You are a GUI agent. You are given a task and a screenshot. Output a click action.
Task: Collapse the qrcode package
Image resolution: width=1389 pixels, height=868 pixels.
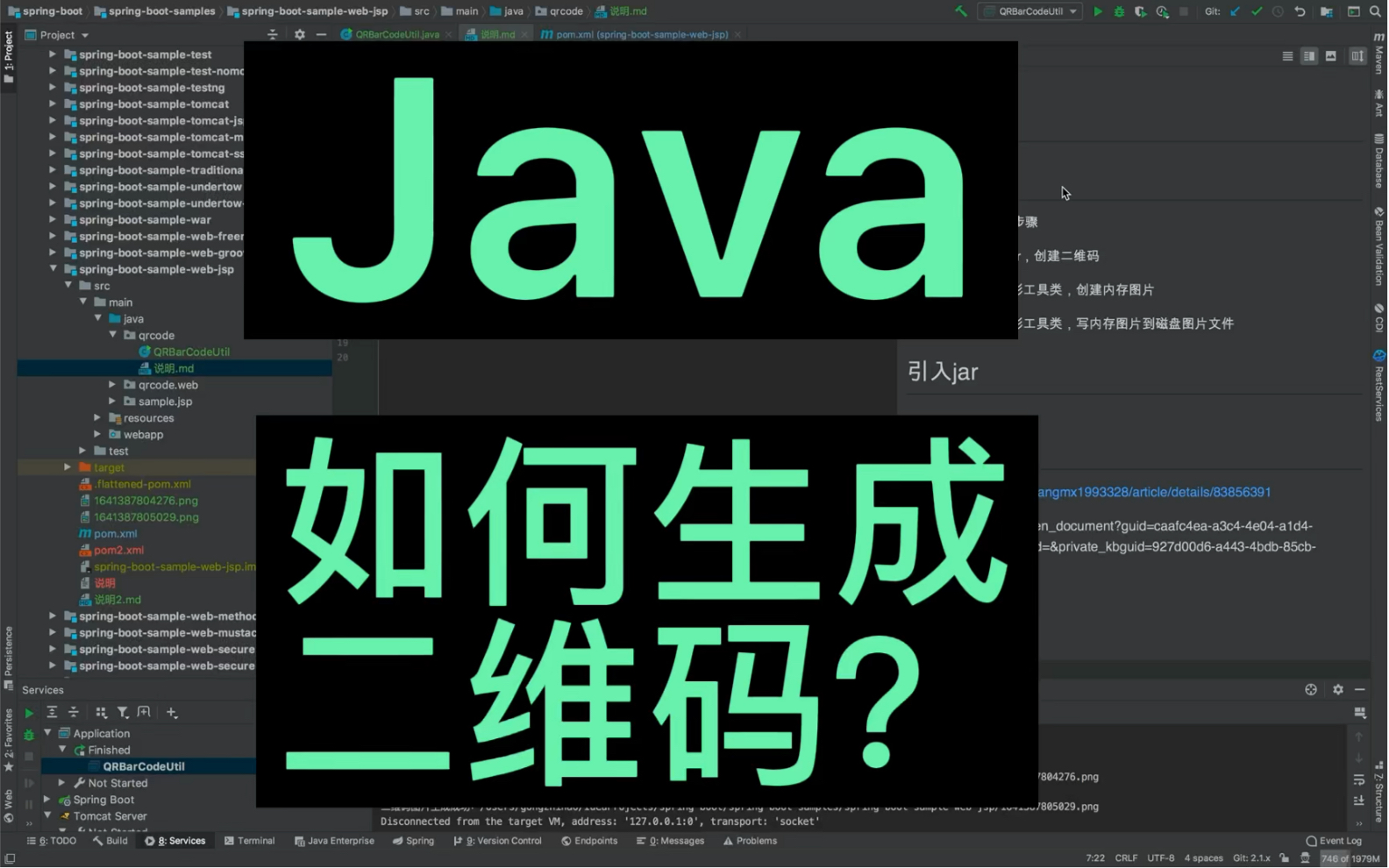[112, 335]
